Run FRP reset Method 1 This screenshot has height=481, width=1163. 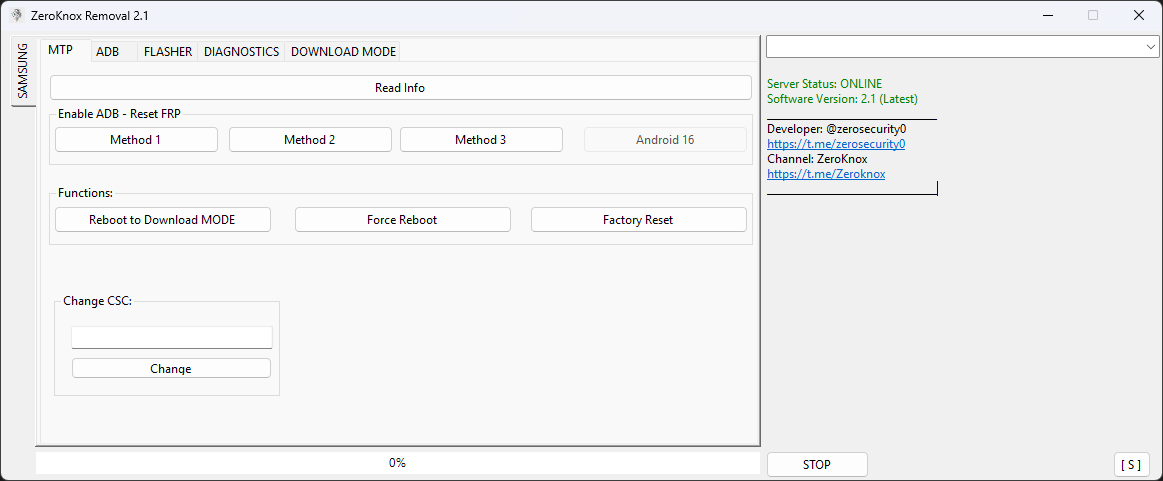pyautogui.click(x=136, y=139)
